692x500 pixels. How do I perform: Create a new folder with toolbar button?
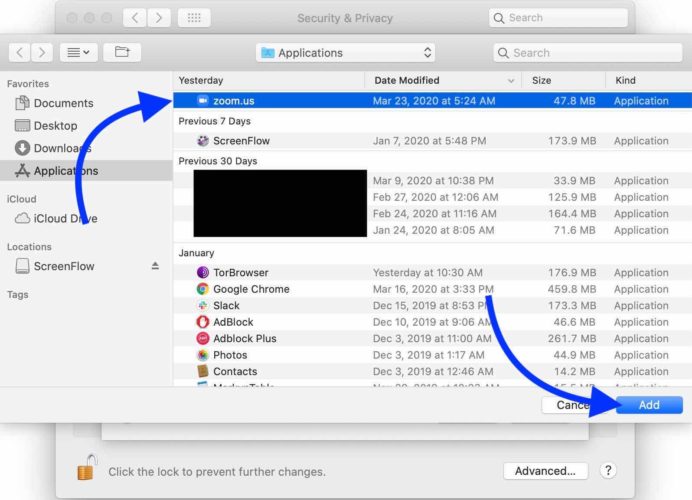click(122, 53)
